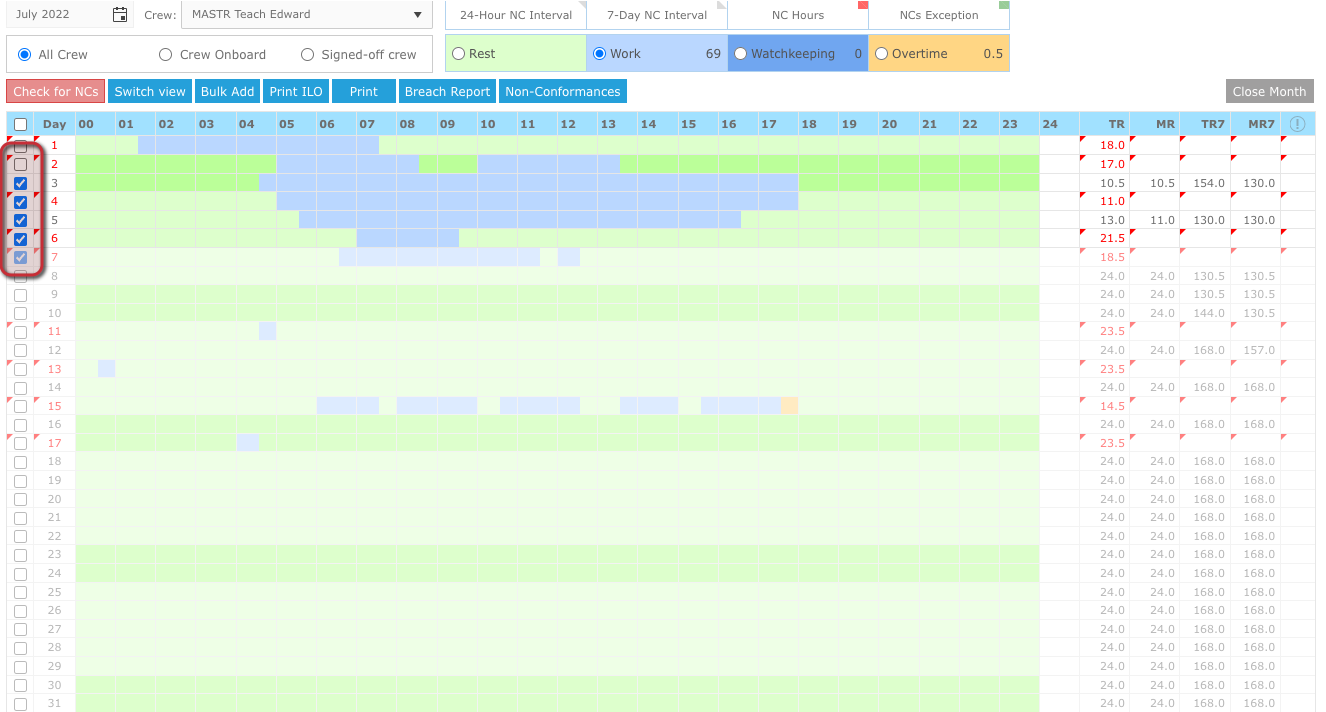Check the box for day 2

pyautogui.click(x=20, y=164)
